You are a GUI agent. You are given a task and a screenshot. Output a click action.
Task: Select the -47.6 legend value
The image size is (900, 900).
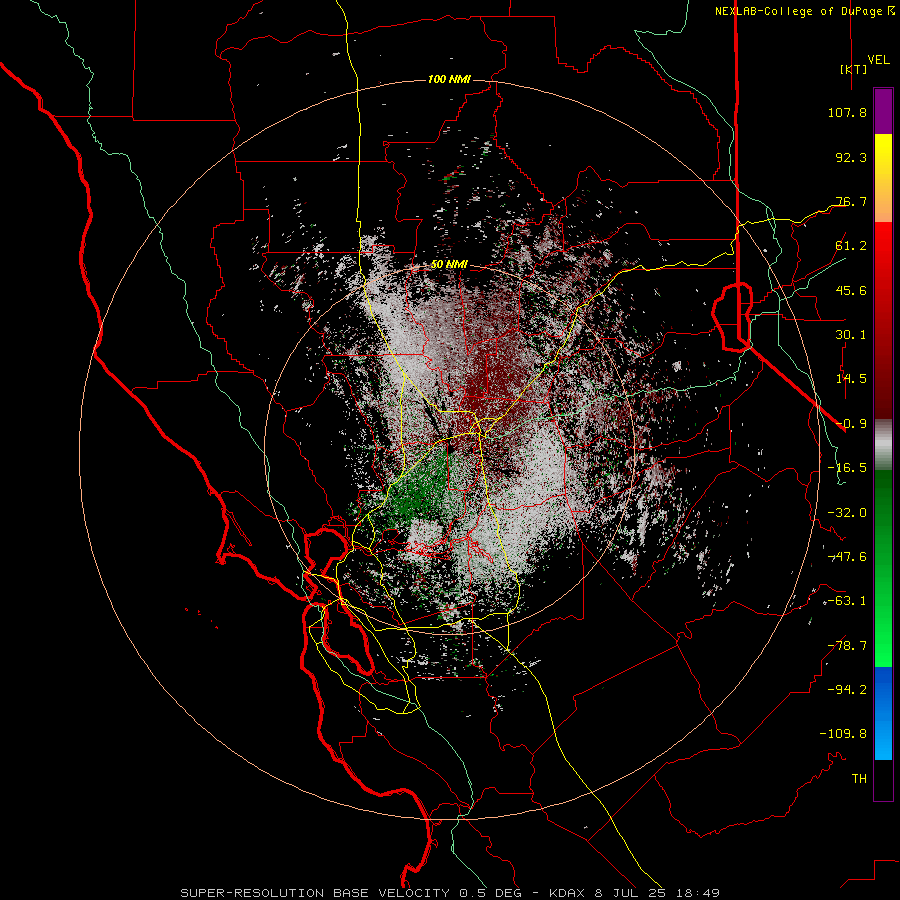coord(847,557)
